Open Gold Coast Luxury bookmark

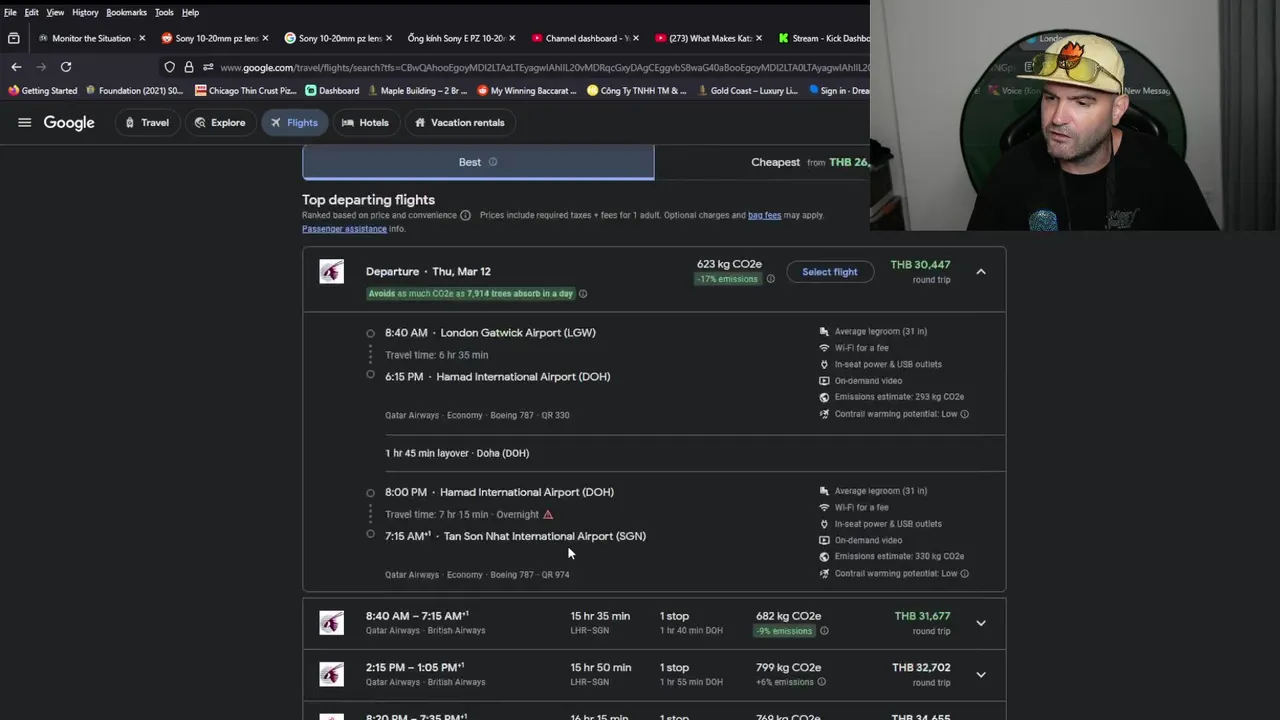coord(746,90)
